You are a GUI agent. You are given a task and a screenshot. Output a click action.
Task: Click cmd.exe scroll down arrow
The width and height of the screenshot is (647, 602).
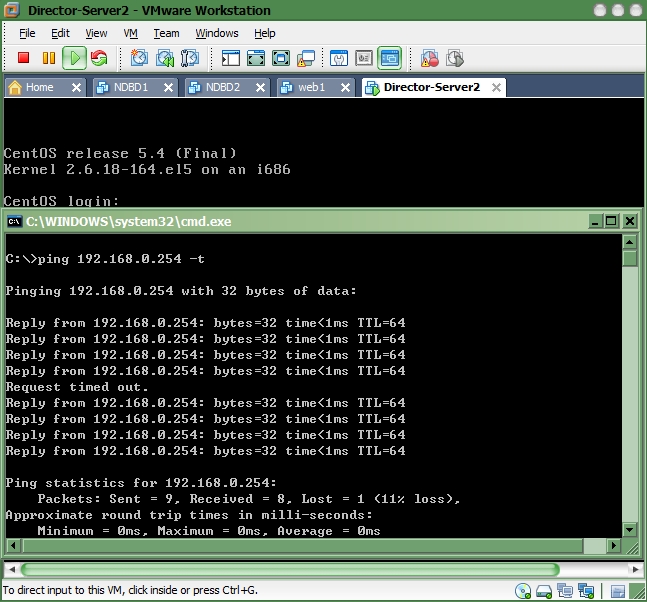[630, 530]
